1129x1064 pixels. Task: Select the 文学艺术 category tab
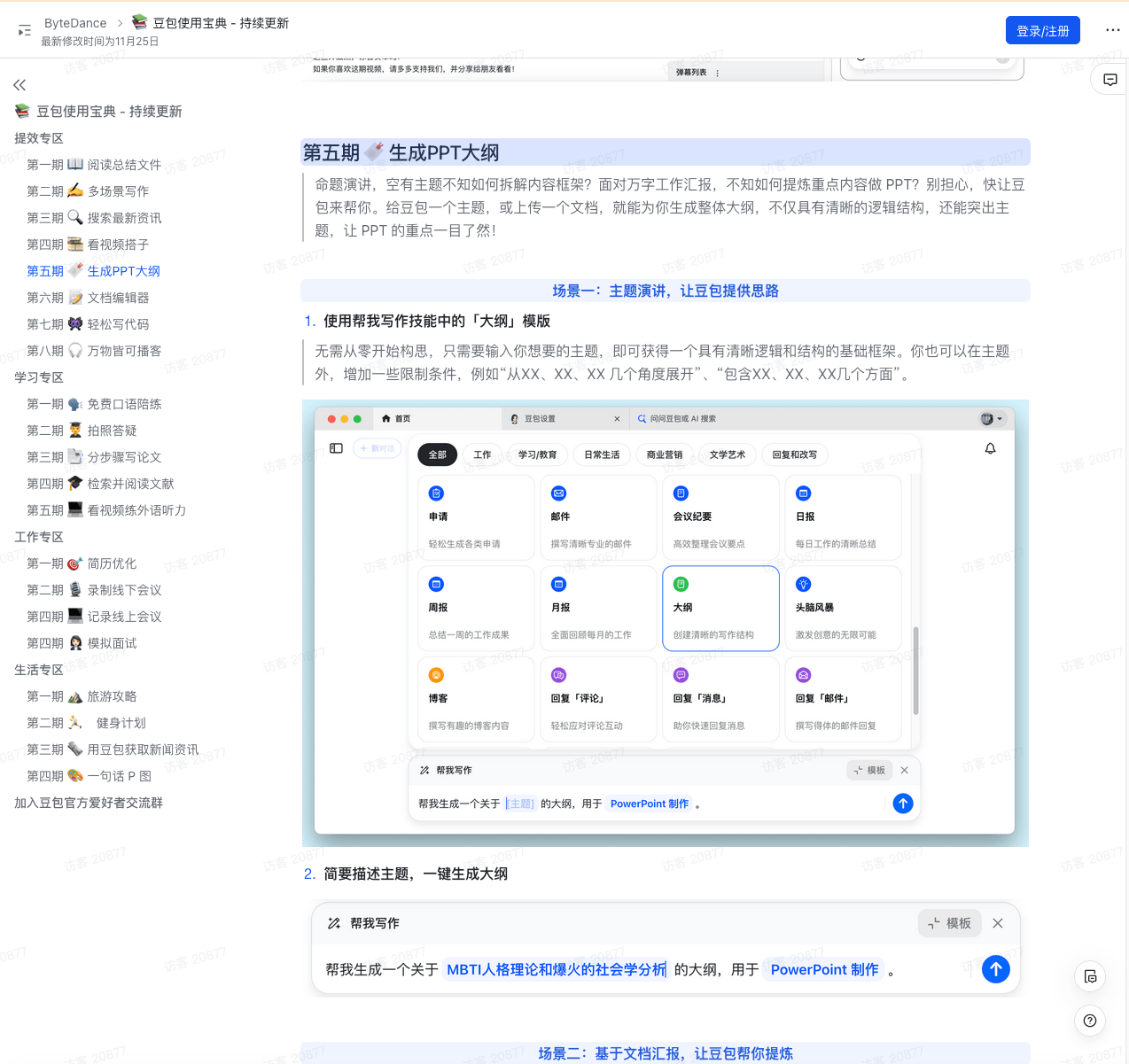728,454
